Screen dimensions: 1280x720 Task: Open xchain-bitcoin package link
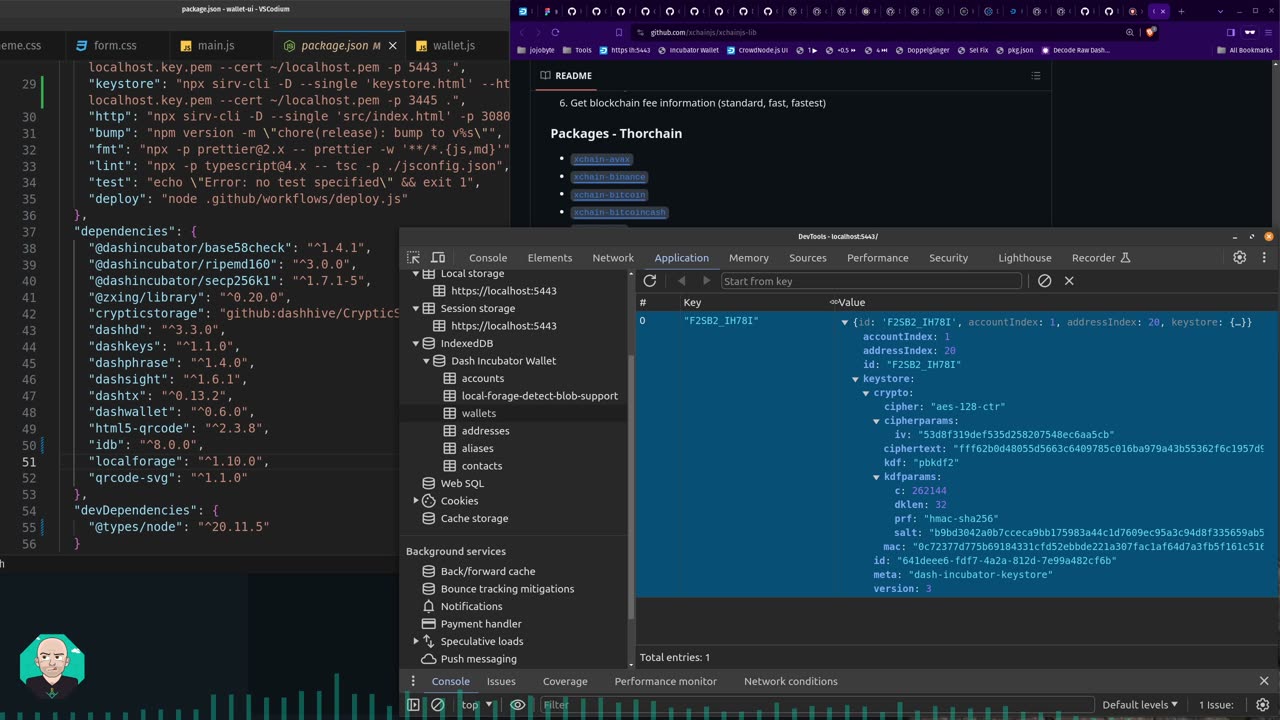pos(609,195)
